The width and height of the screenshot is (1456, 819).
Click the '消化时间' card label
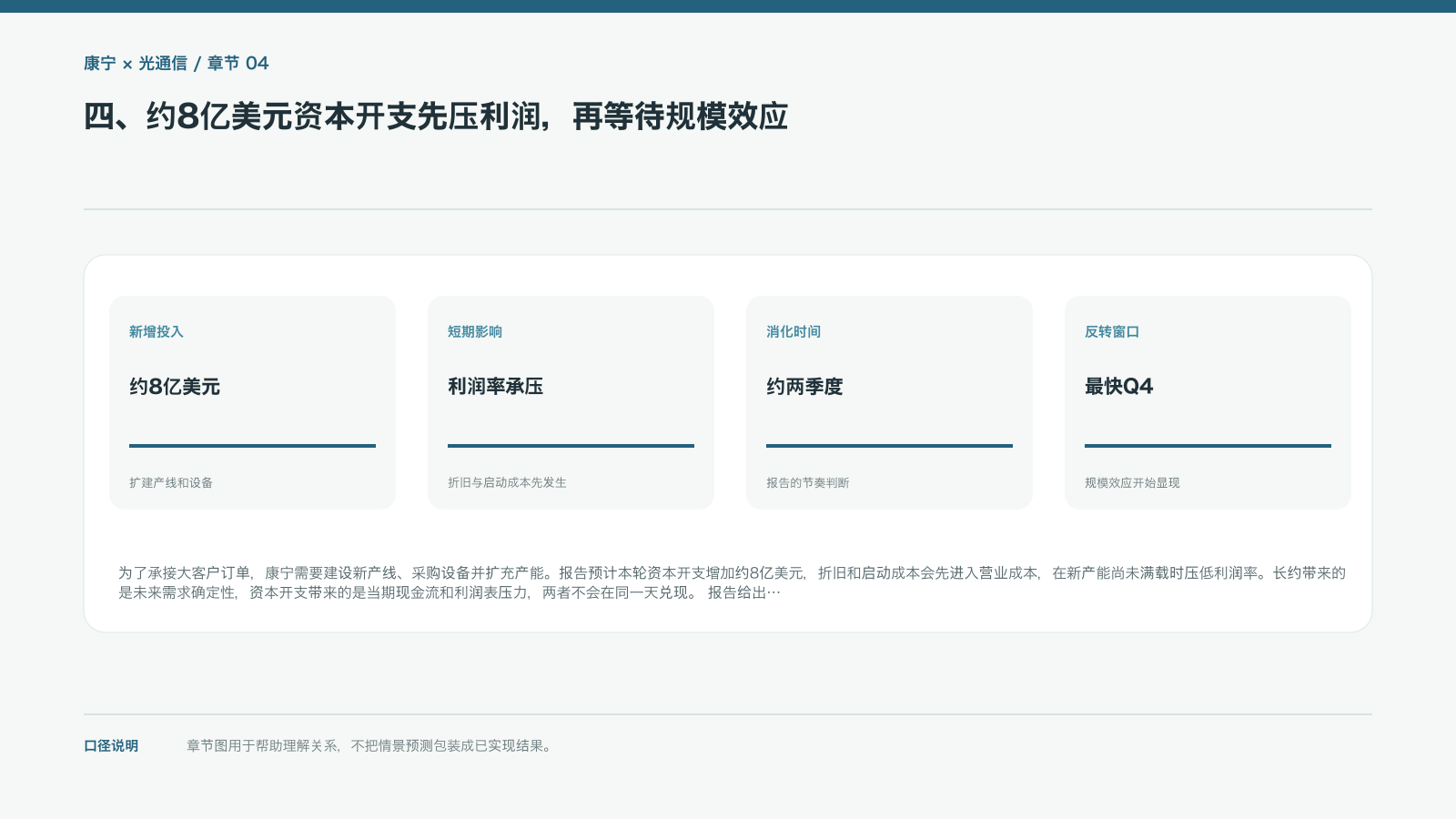(x=794, y=332)
